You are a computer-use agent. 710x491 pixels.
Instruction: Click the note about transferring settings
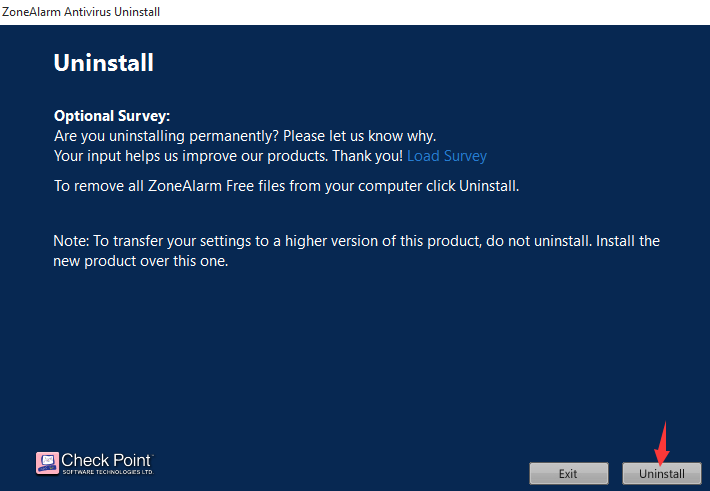(x=356, y=250)
